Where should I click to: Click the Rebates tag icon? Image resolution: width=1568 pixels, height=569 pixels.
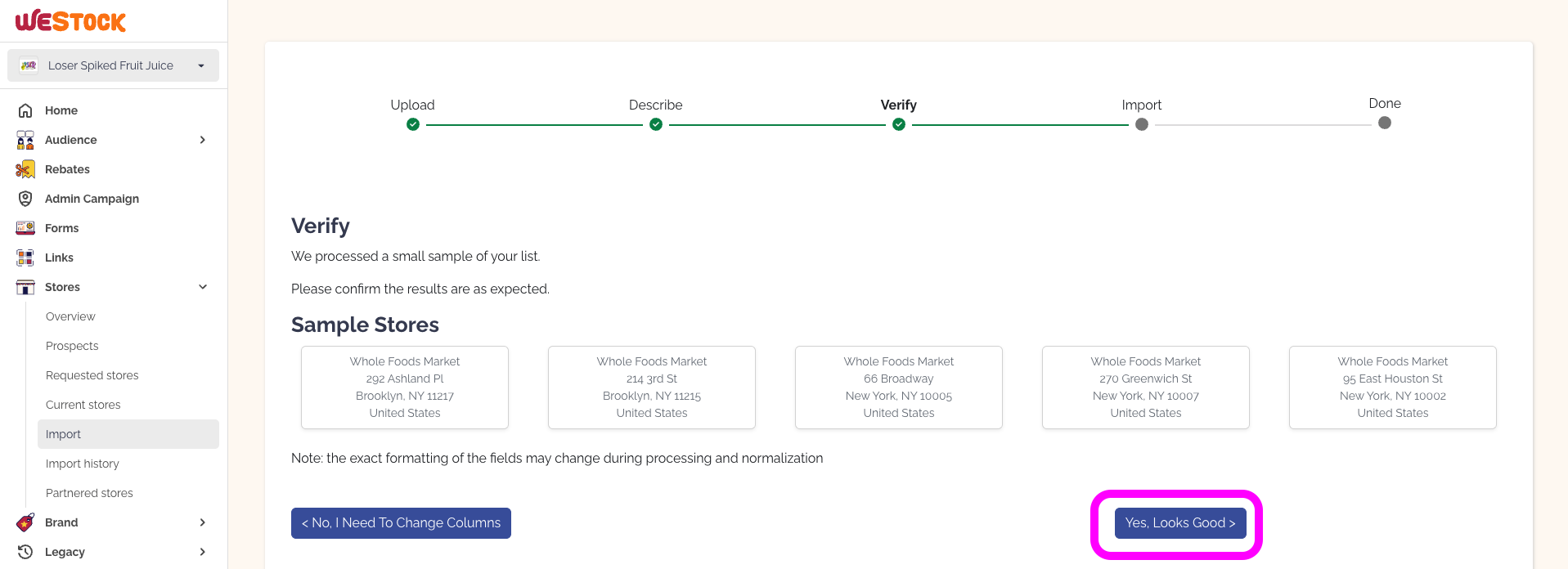click(25, 169)
